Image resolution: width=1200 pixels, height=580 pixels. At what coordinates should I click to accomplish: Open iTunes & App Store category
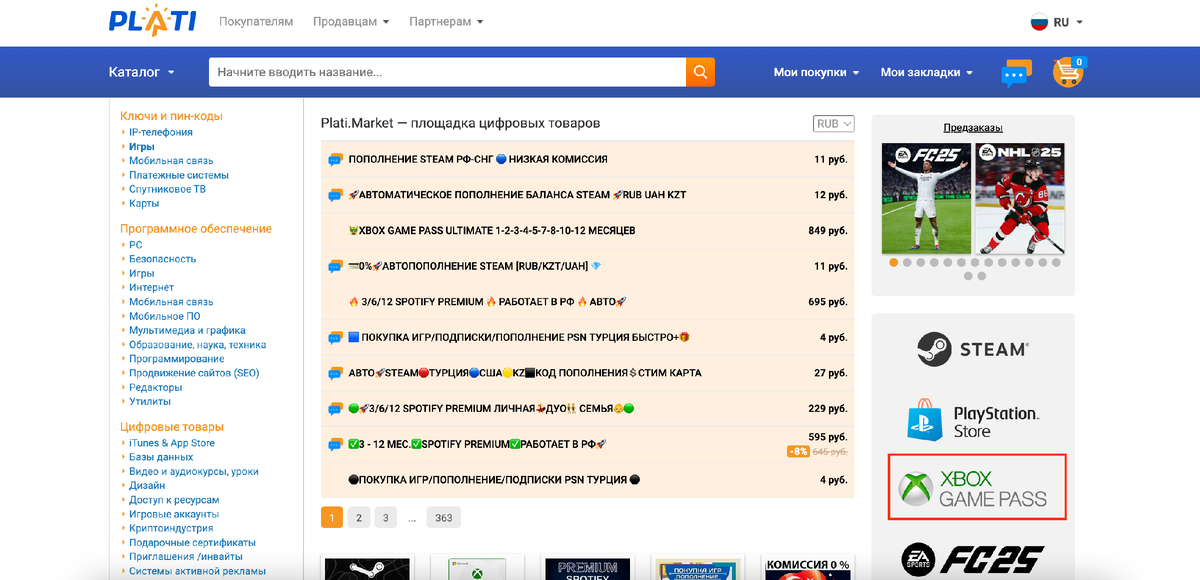tap(172, 443)
